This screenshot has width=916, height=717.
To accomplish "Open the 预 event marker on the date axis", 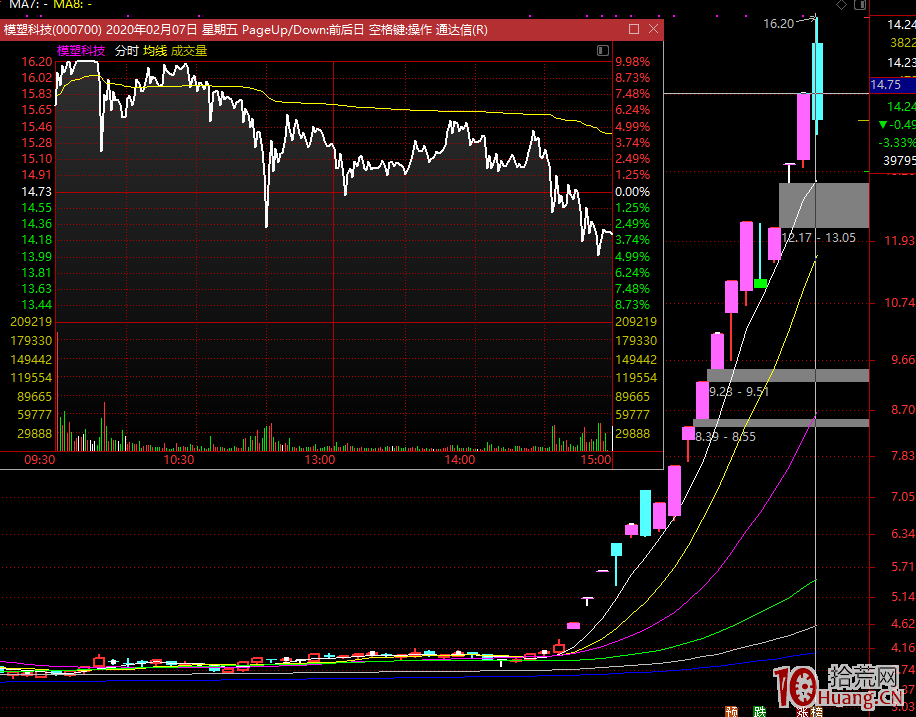I will click(731, 711).
